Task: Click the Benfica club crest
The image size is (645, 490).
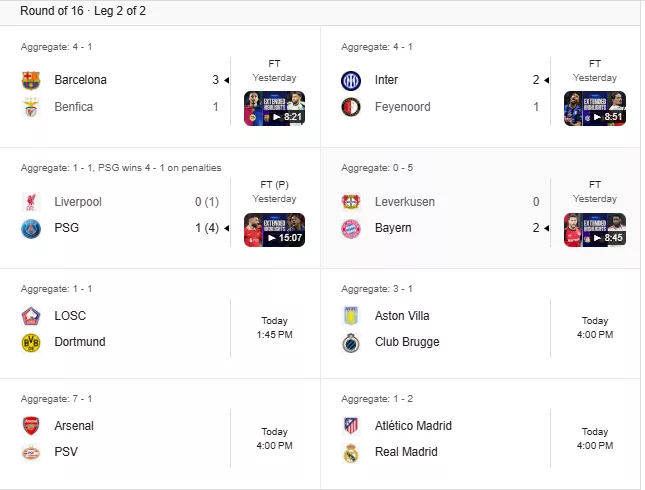Action: click(31, 107)
